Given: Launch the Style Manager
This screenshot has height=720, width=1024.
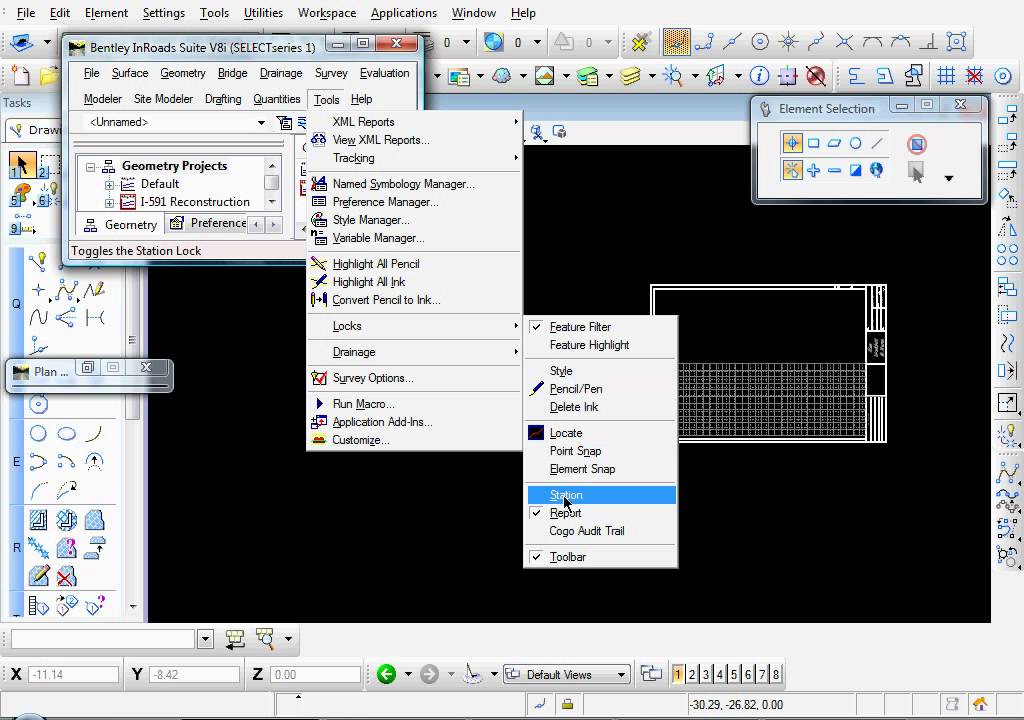Looking at the screenshot, I should pos(415,220).
